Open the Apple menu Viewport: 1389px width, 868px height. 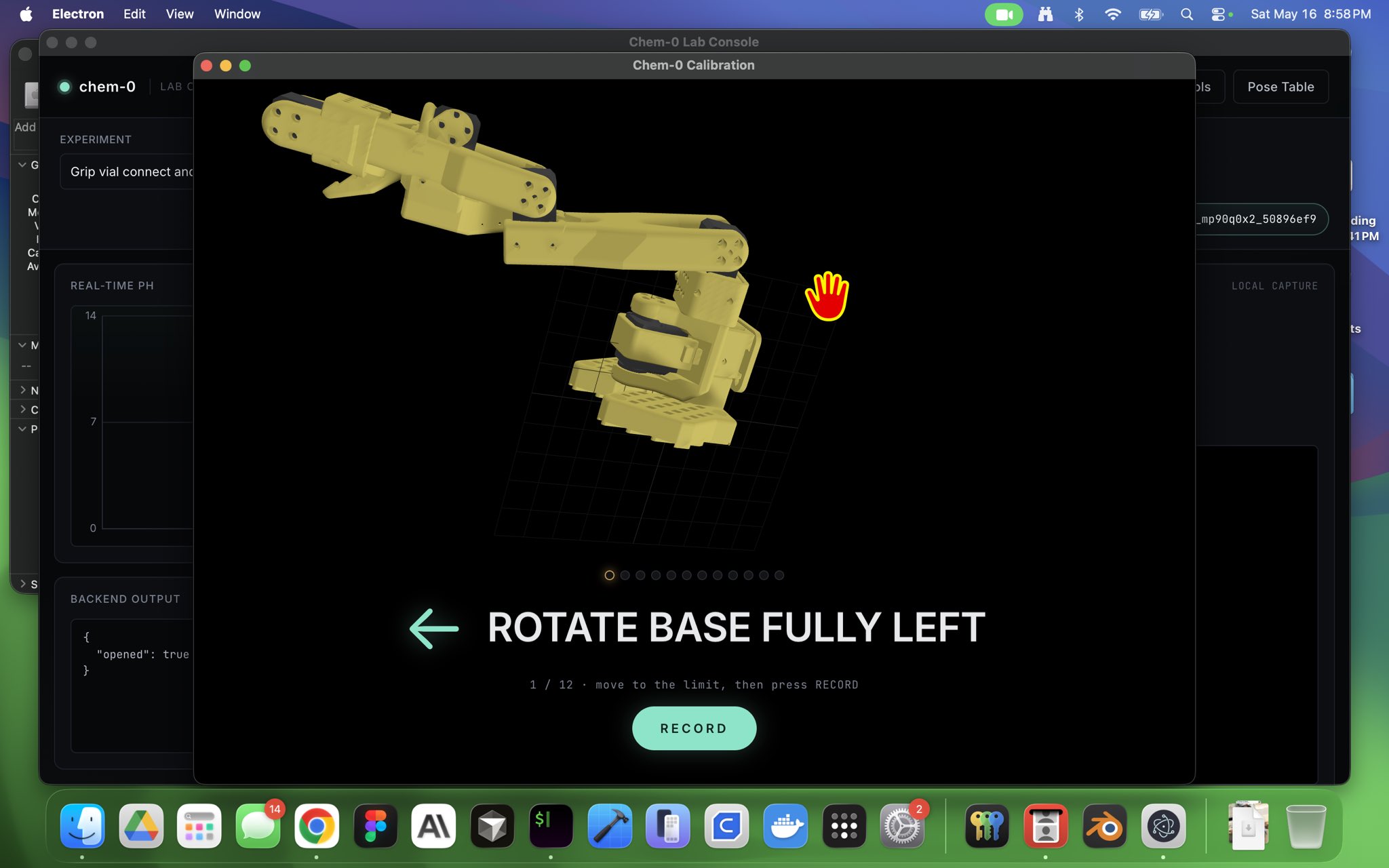pos(26,14)
